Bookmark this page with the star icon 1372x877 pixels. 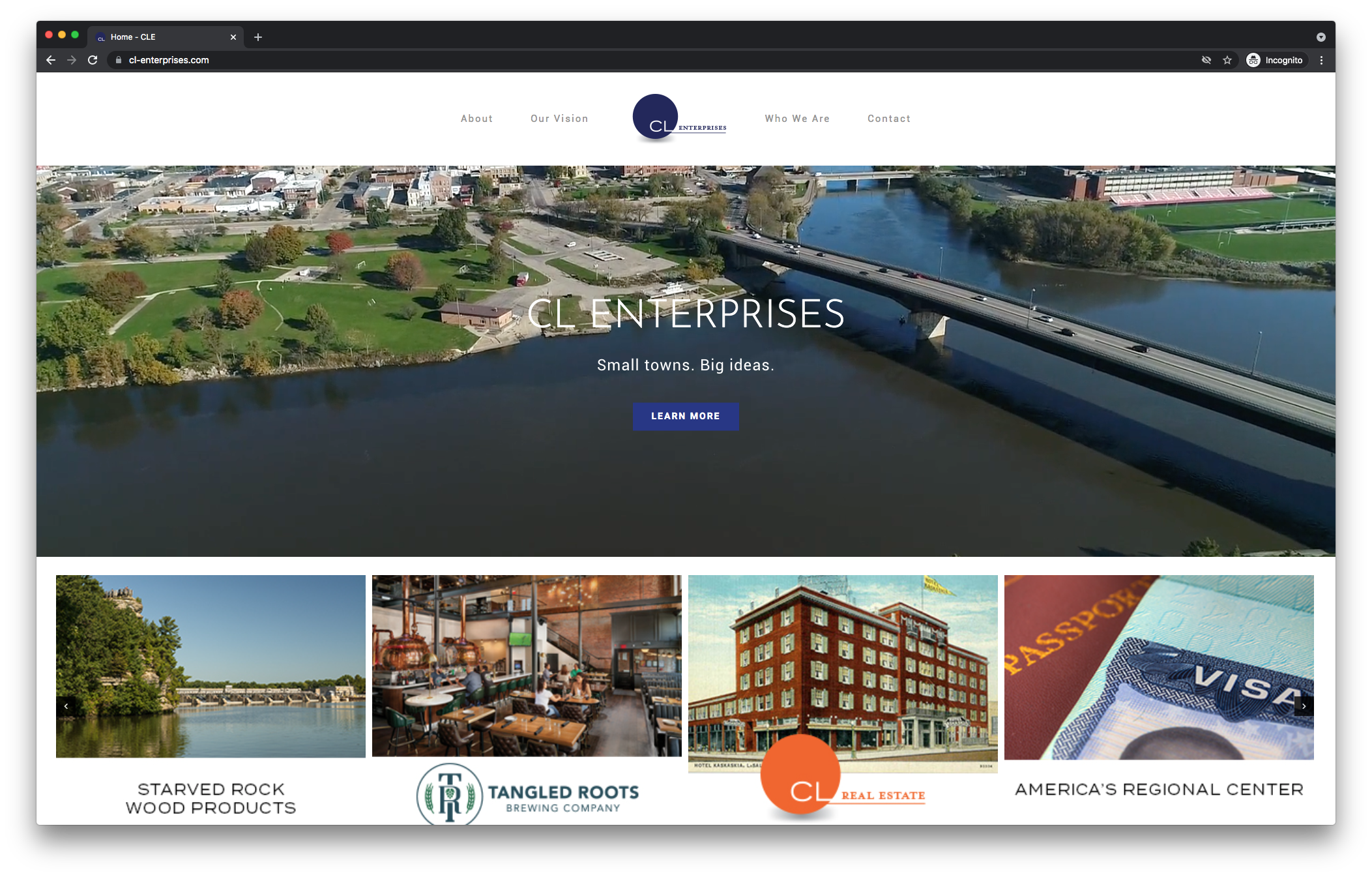coord(1227,60)
